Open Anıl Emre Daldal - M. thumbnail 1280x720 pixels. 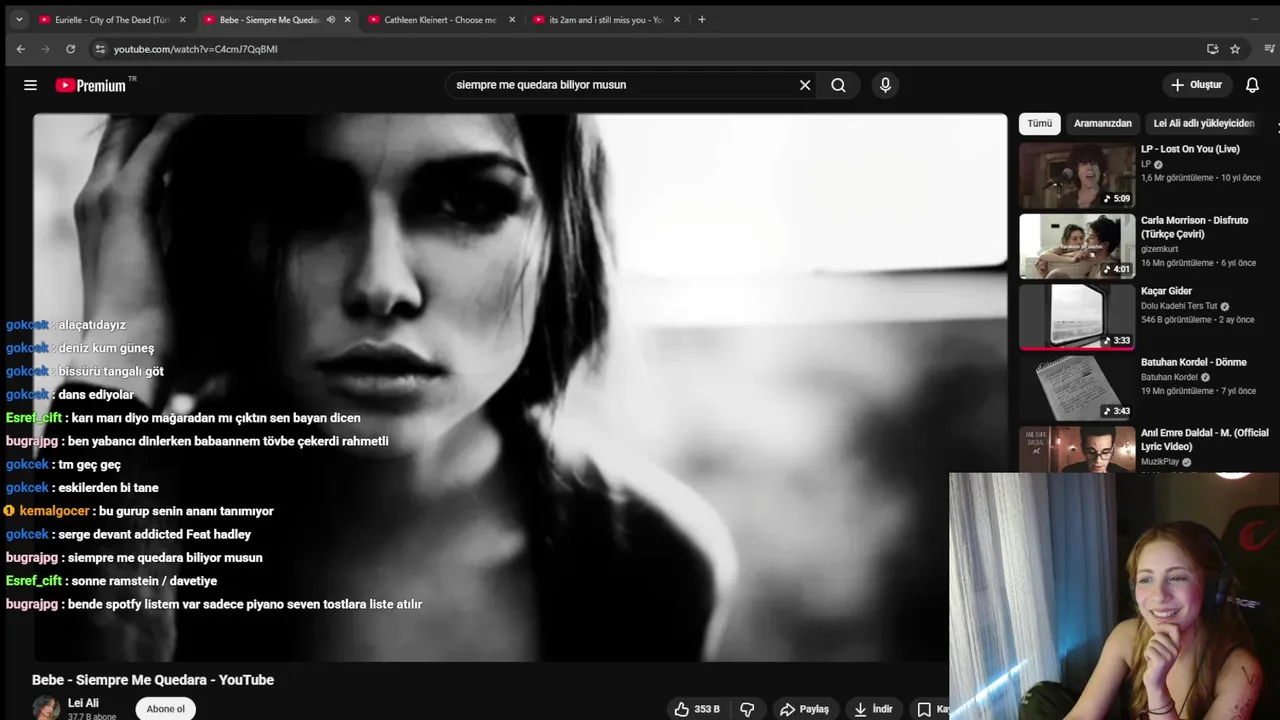[1077, 449]
